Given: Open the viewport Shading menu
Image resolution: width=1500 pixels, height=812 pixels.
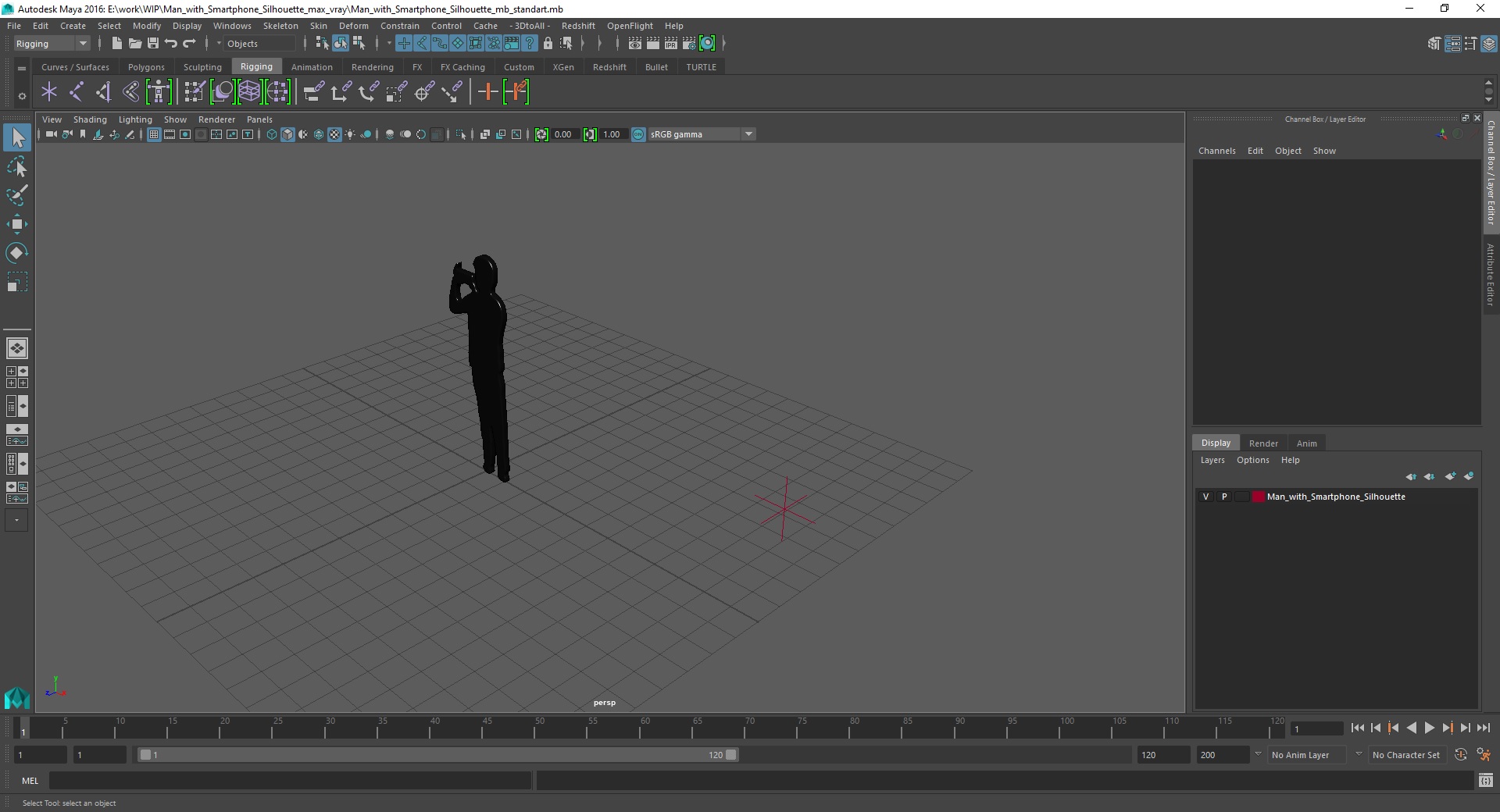Looking at the screenshot, I should 90,119.
